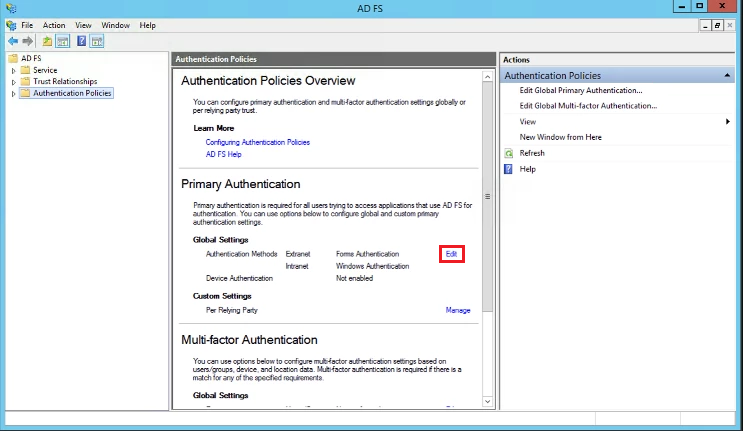Click the 'Multi-factor Authentication' heading
This screenshot has width=743, height=431.
point(249,340)
